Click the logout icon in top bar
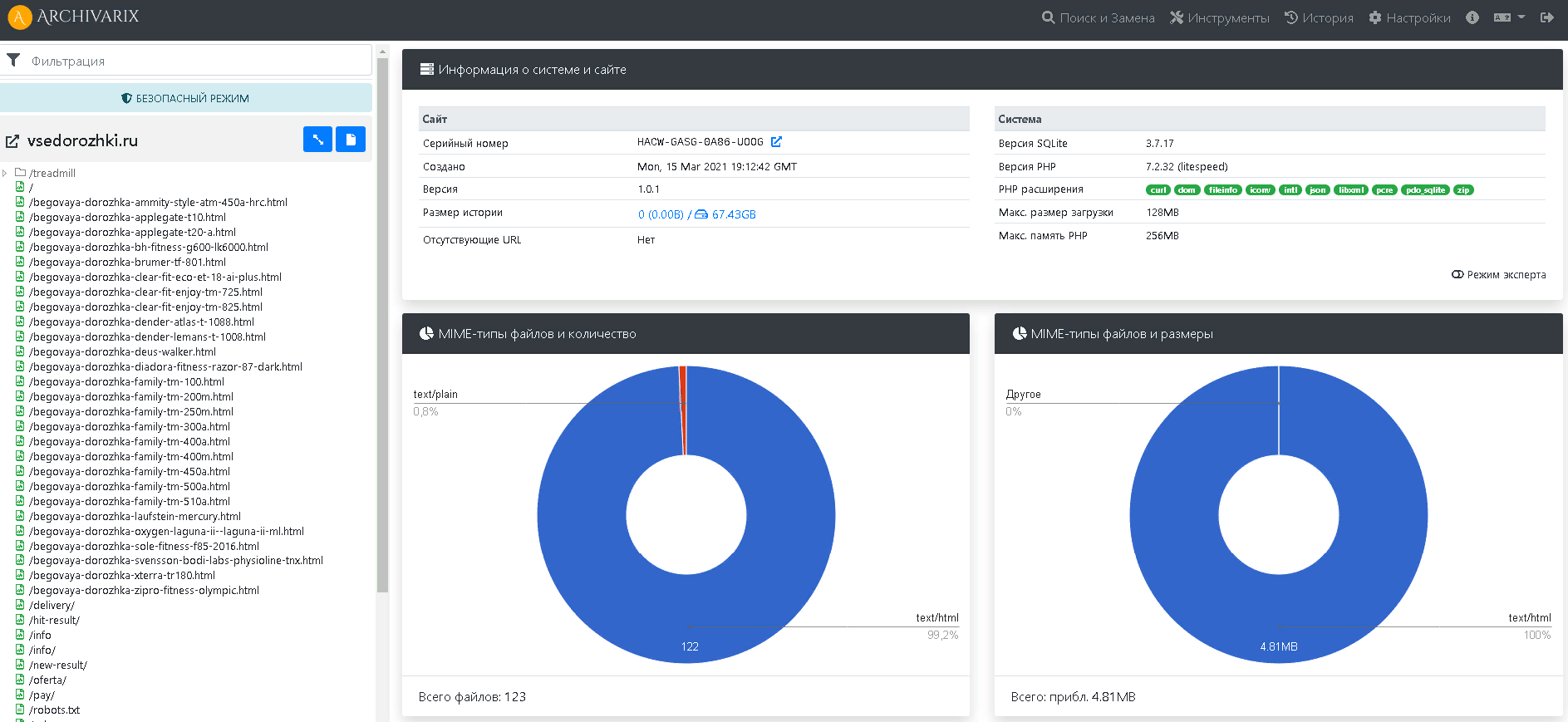Image resolution: width=1568 pixels, height=722 pixels. [x=1546, y=17]
